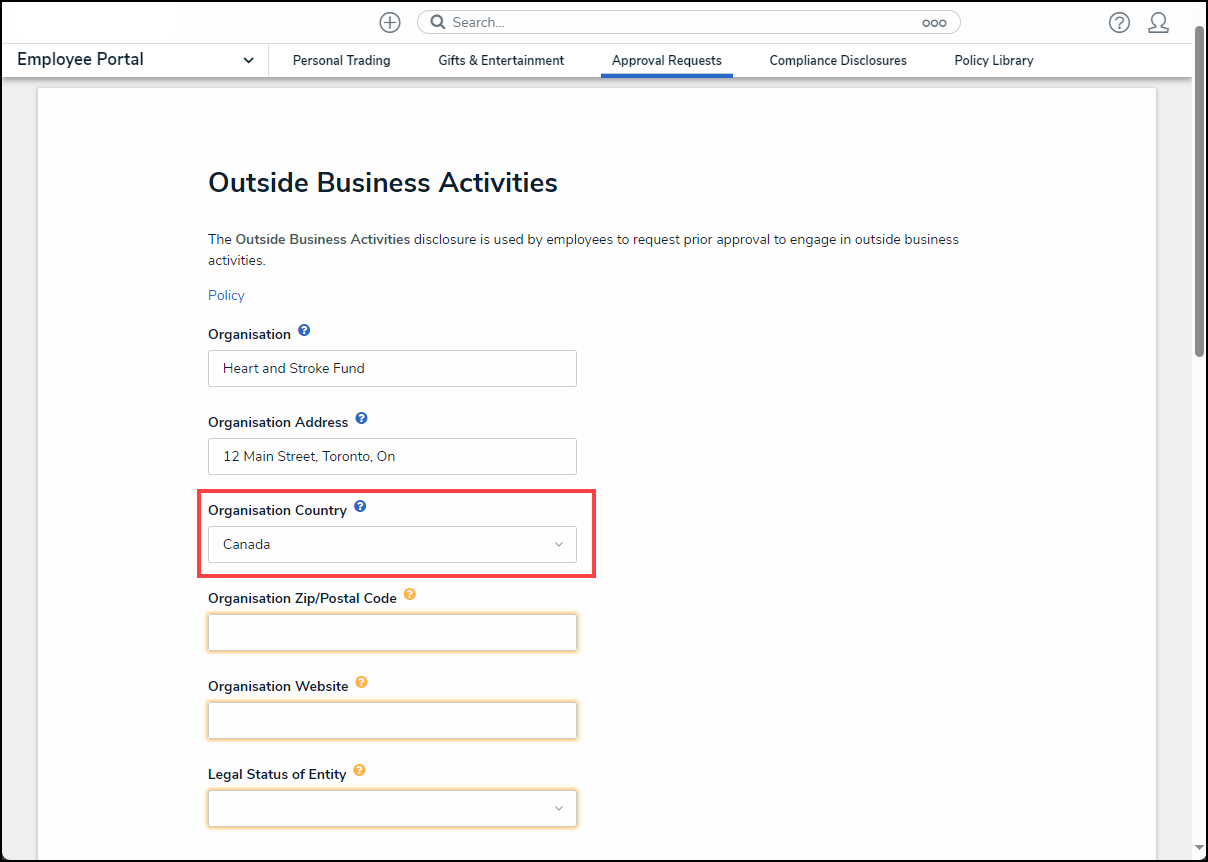Viewport: 1208px width, 862px height.
Task: Click help icon beside Organisation Country
Action: point(360,506)
